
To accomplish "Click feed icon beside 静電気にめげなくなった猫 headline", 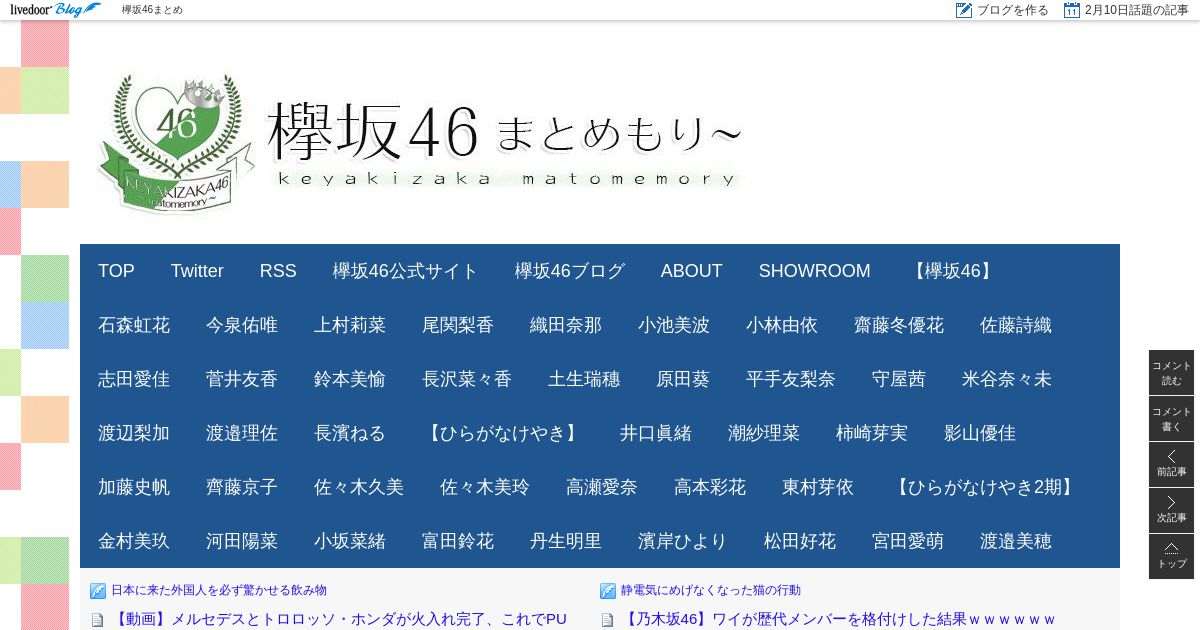I will [x=608, y=591].
